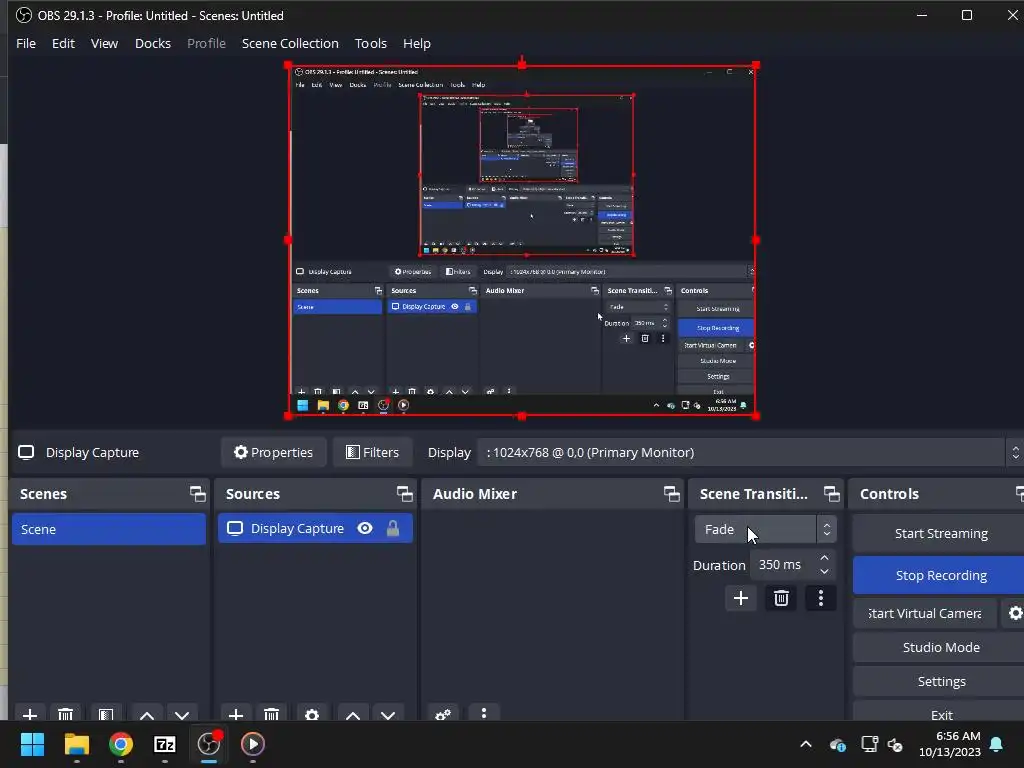The image size is (1024, 768).
Task: Add a new source with plus icon
Action: tap(236, 714)
